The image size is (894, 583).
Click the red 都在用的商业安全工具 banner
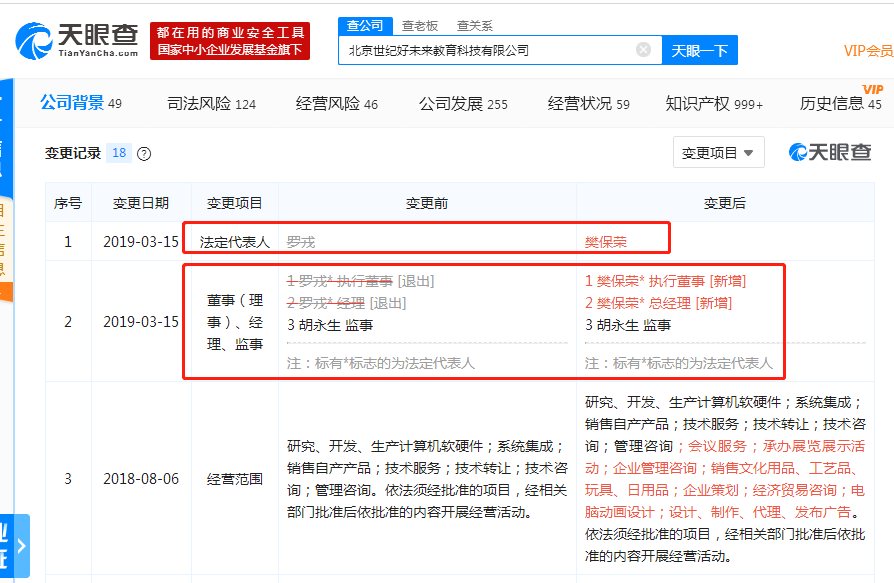[x=230, y=41]
